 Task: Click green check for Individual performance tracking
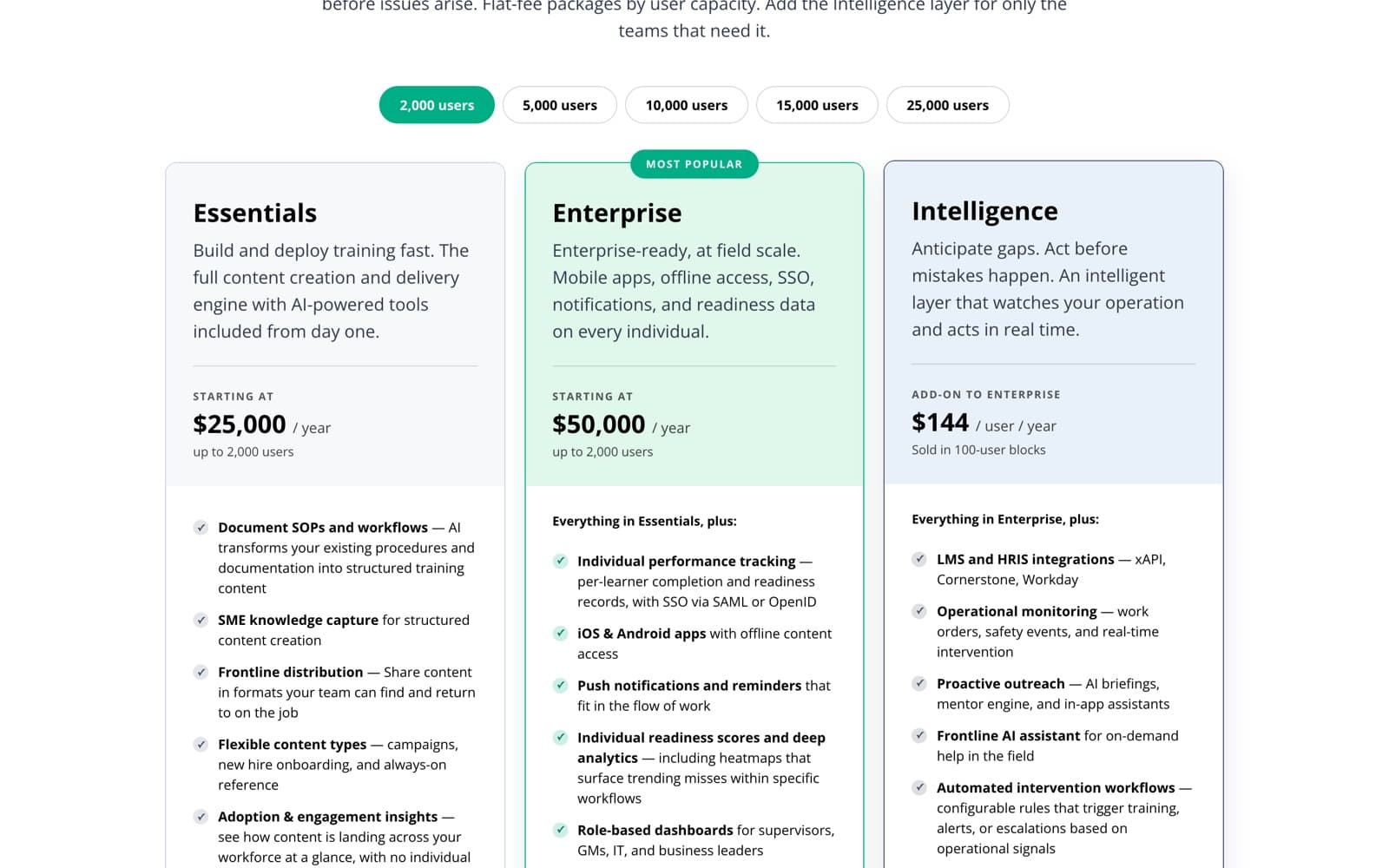point(560,562)
